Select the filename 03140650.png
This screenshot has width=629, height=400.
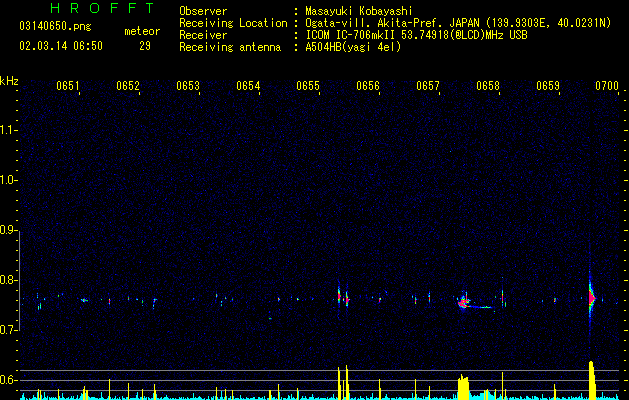[x=55, y=27]
